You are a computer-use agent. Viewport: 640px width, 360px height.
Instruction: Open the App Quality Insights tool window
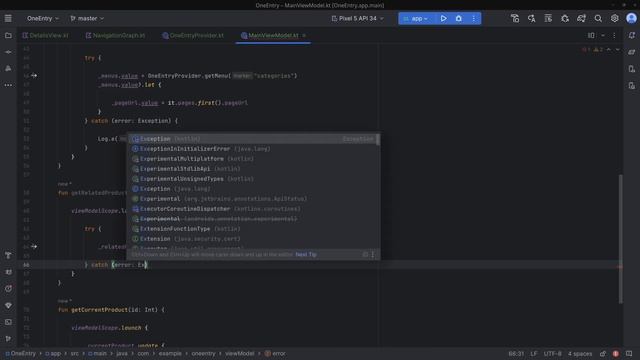tap(8, 289)
